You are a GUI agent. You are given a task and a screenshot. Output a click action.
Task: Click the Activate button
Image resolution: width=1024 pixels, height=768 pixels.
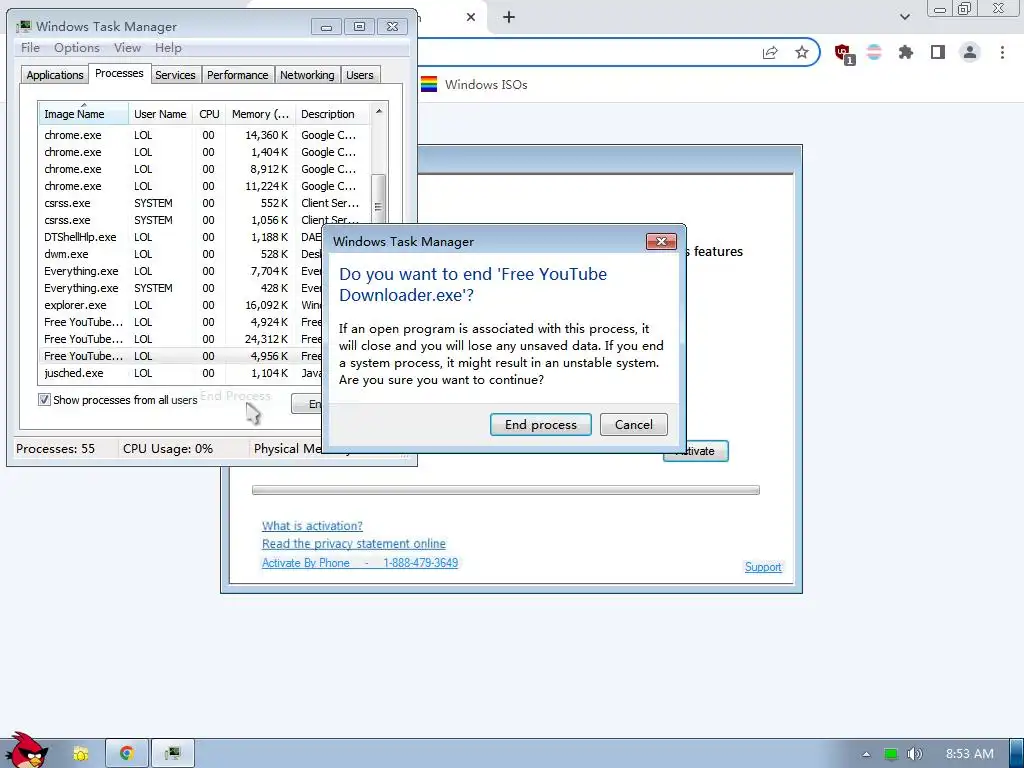click(696, 451)
